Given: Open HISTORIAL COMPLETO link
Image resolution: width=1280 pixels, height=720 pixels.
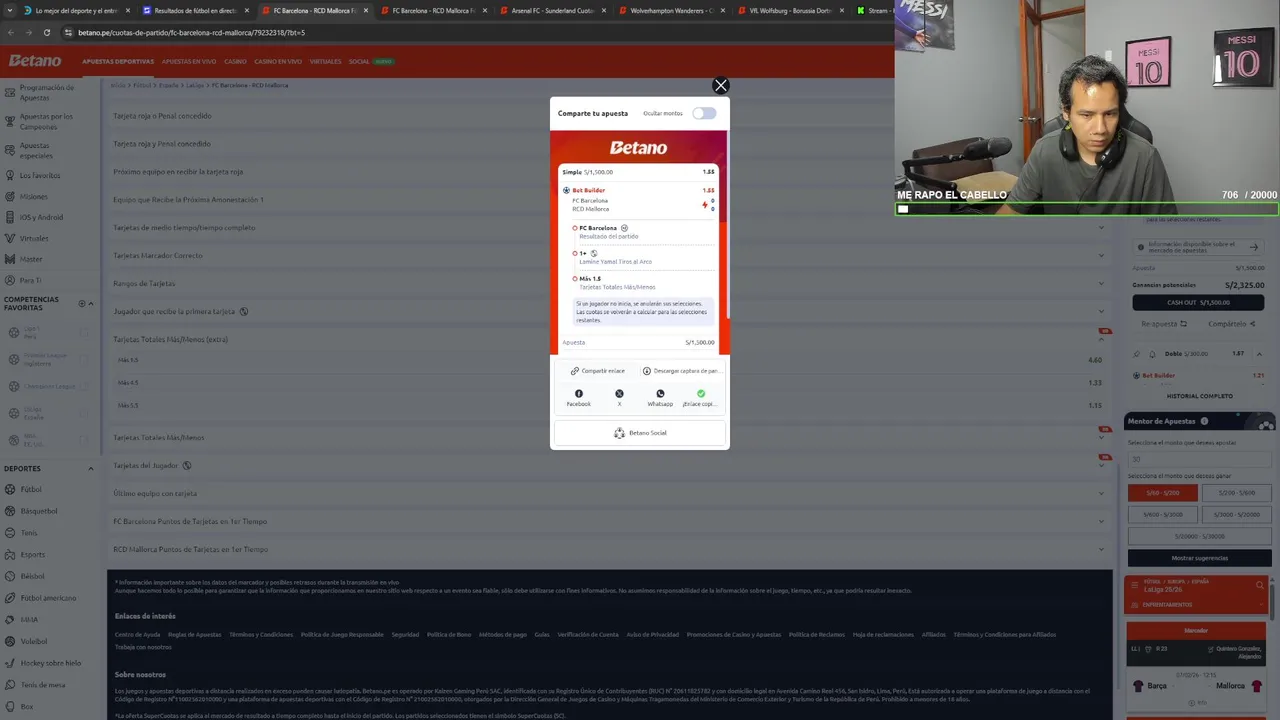Looking at the screenshot, I should pos(1200,396).
